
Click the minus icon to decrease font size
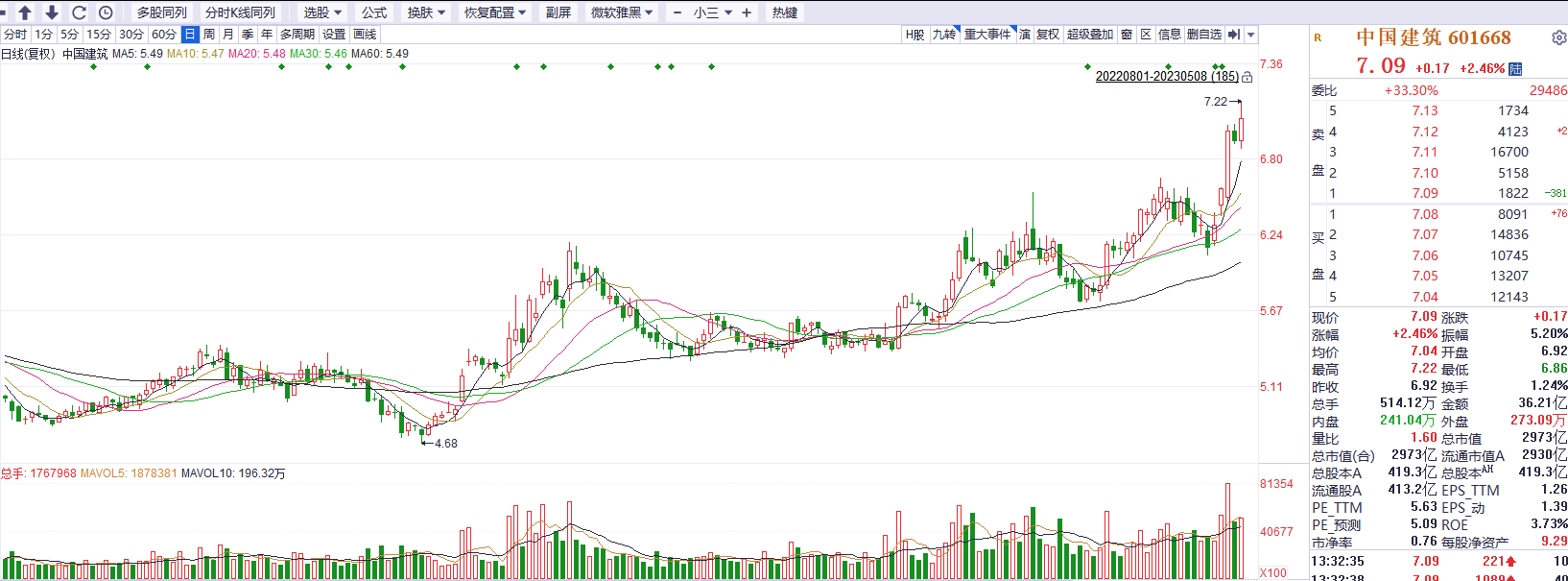point(677,12)
